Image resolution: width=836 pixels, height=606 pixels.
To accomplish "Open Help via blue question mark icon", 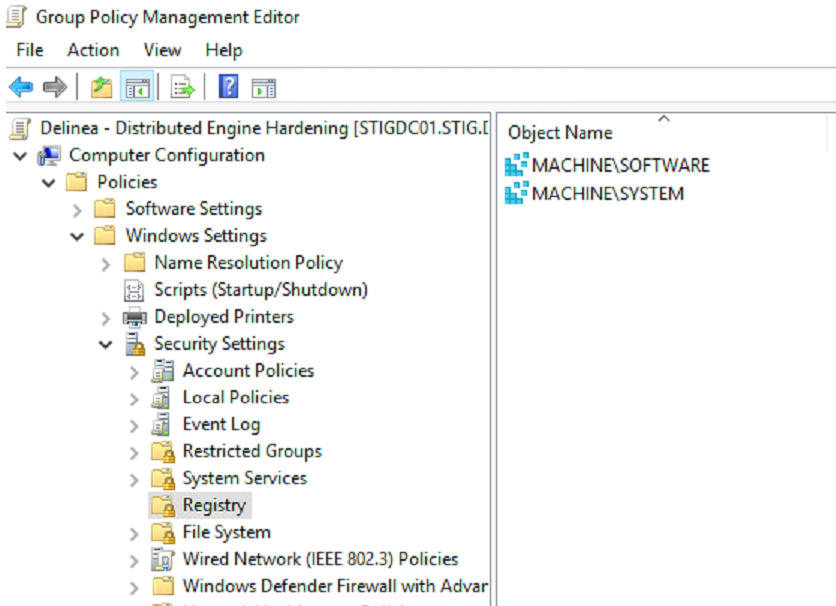I will (228, 88).
